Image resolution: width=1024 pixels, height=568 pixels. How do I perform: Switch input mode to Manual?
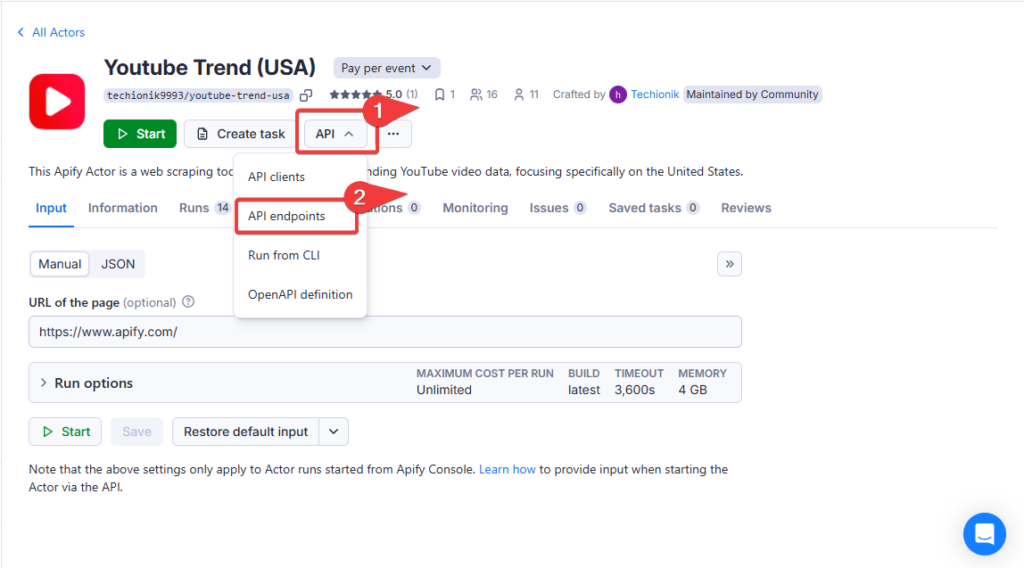click(59, 264)
